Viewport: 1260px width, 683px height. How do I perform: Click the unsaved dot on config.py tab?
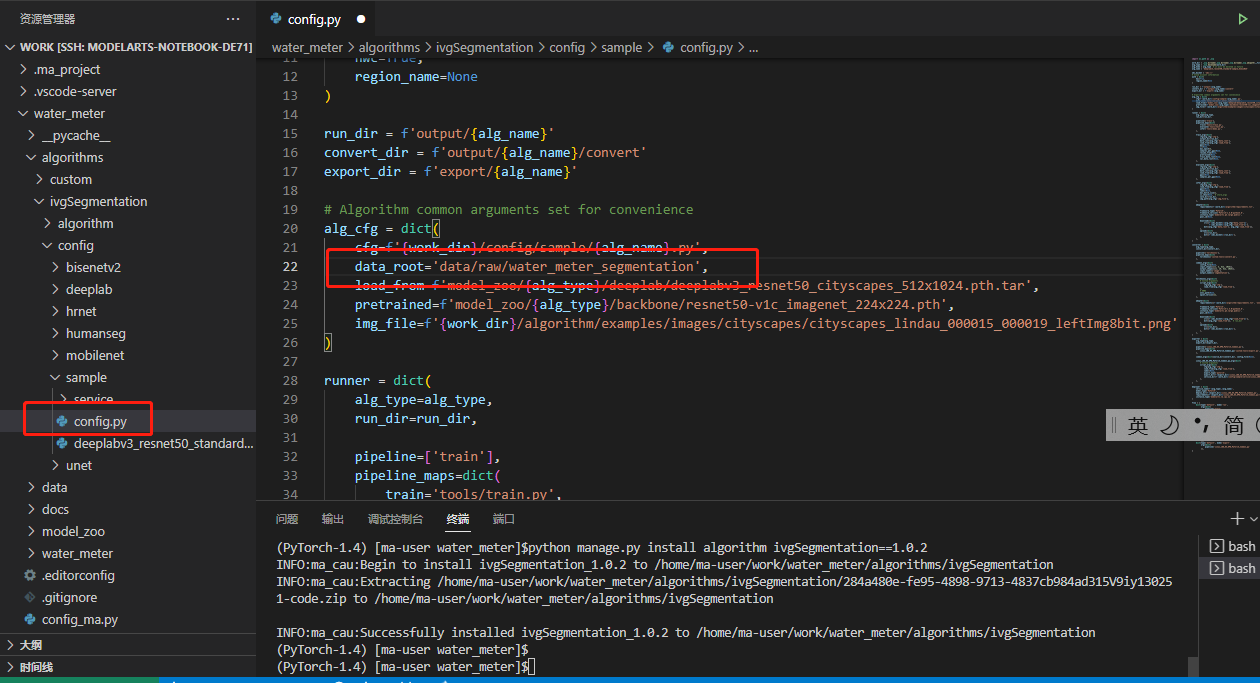pos(361,19)
